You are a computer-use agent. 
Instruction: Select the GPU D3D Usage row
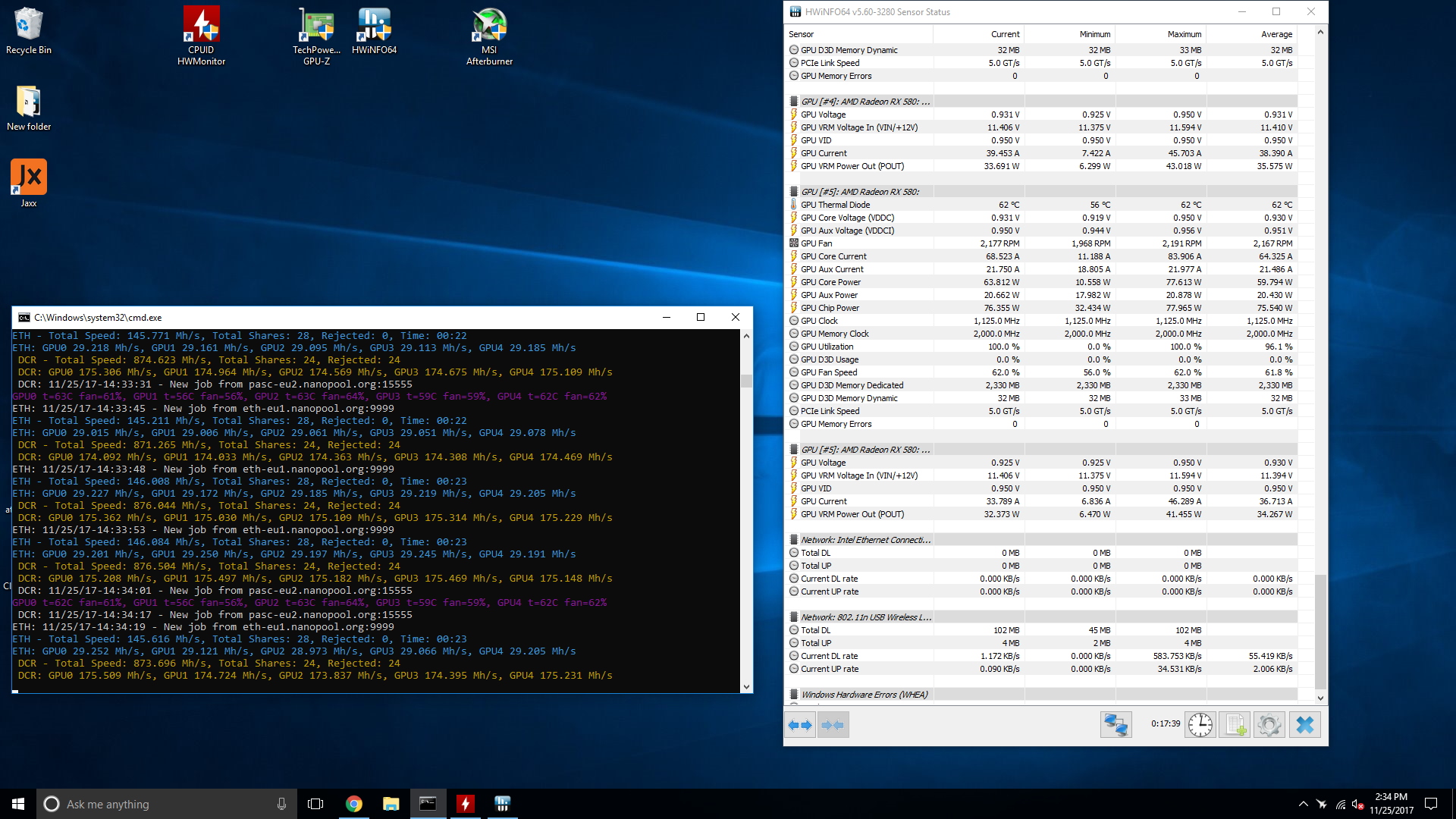point(1040,359)
